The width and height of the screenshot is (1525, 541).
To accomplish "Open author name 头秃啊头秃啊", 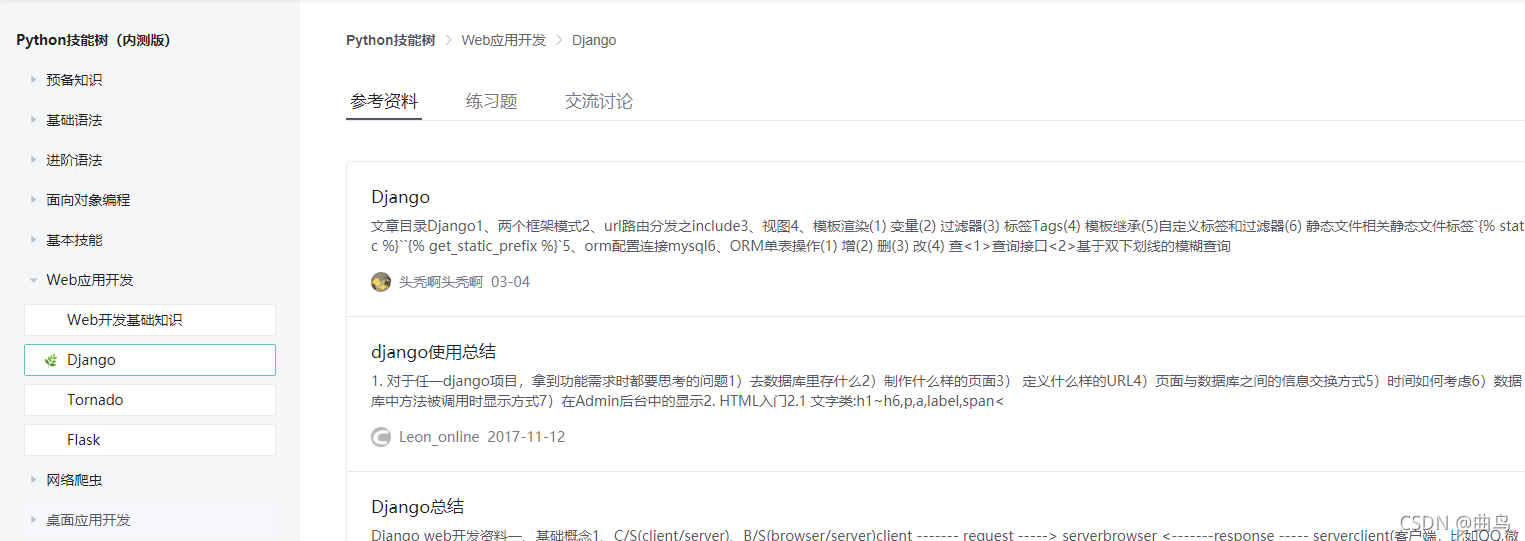I will click(x=441, y=282).
